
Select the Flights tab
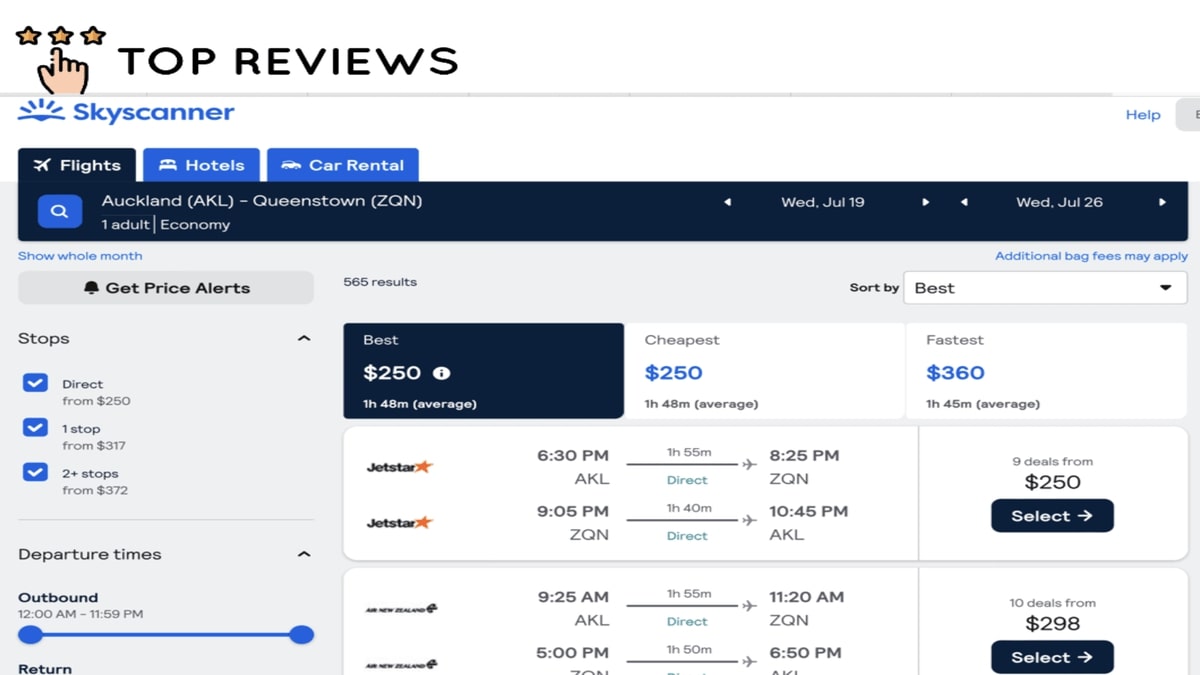(77, 165)
